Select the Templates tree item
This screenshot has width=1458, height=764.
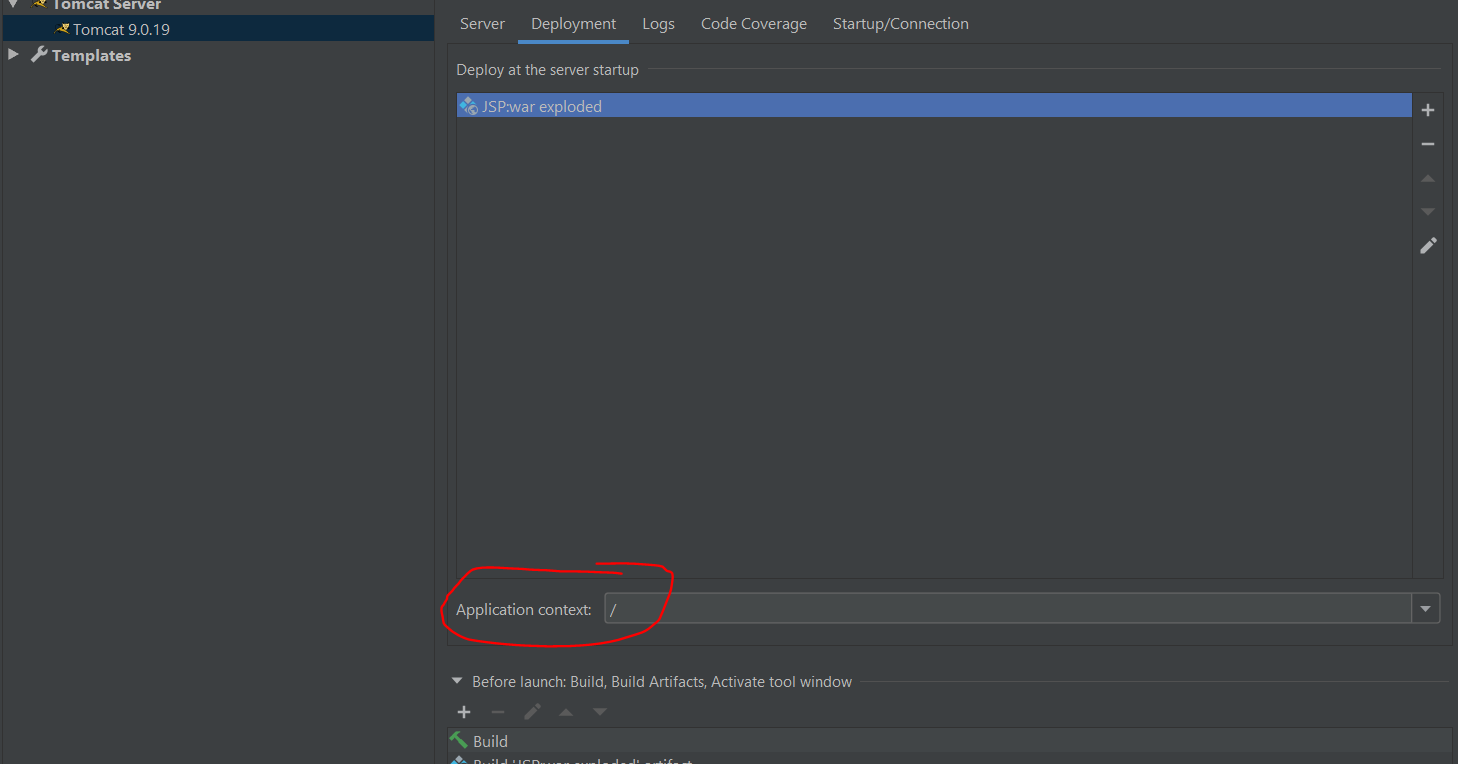click(x=91, y=56)
